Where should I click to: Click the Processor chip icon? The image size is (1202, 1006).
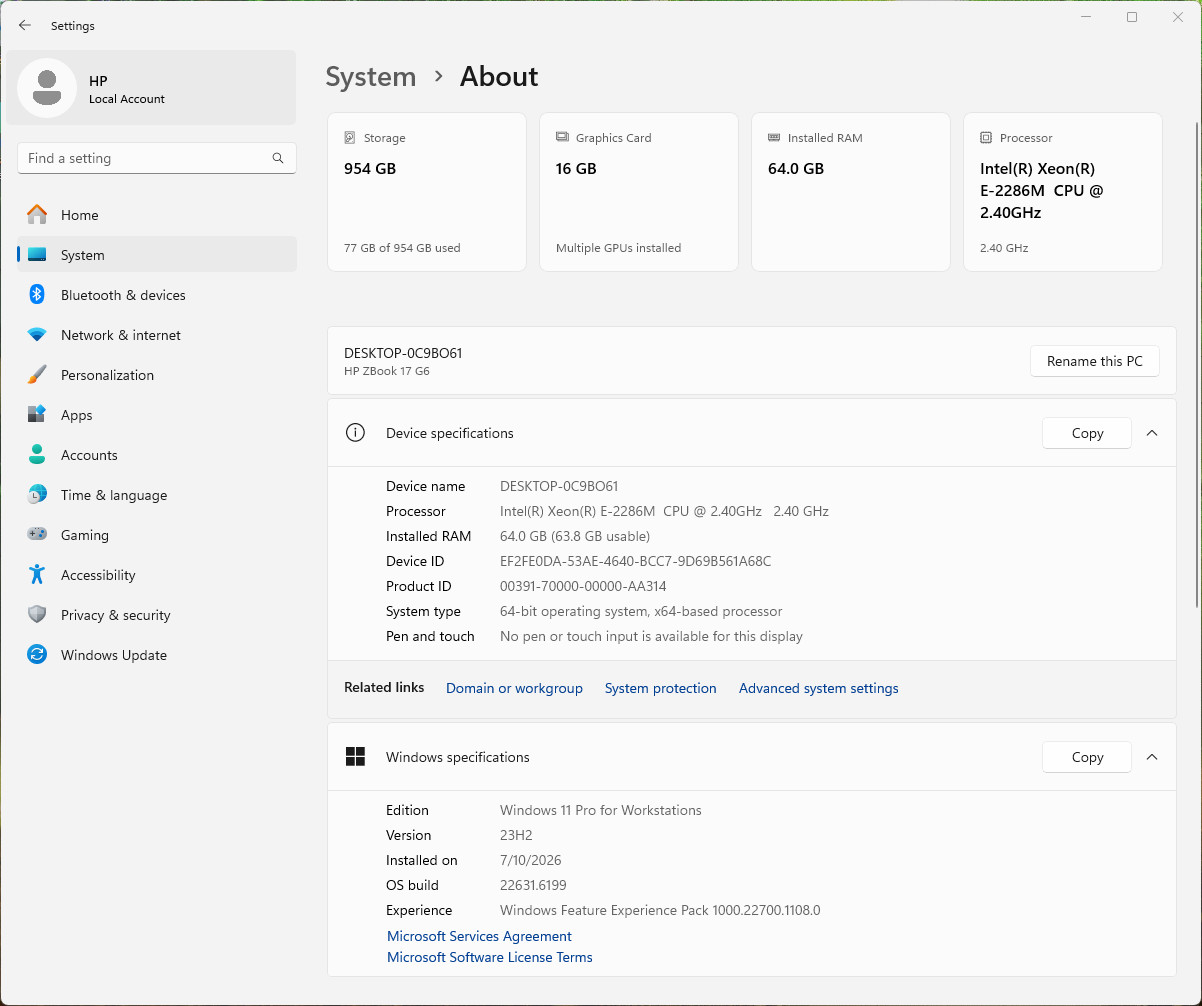coord(986,138)
